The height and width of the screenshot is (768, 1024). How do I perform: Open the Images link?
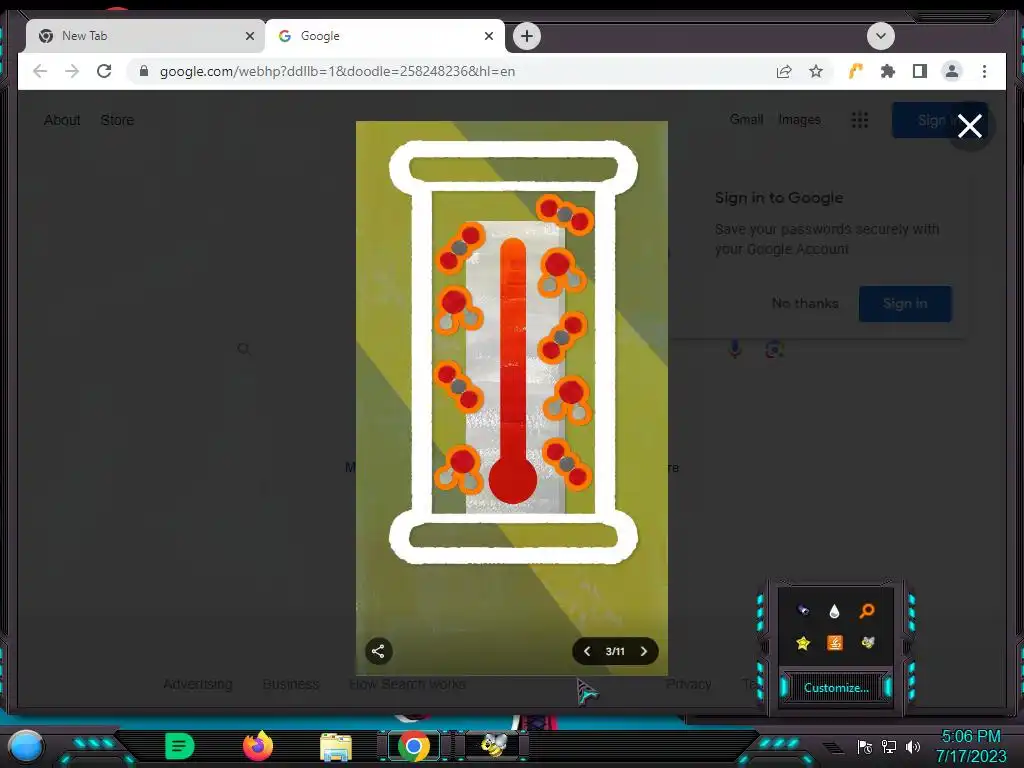pos(799,120)
